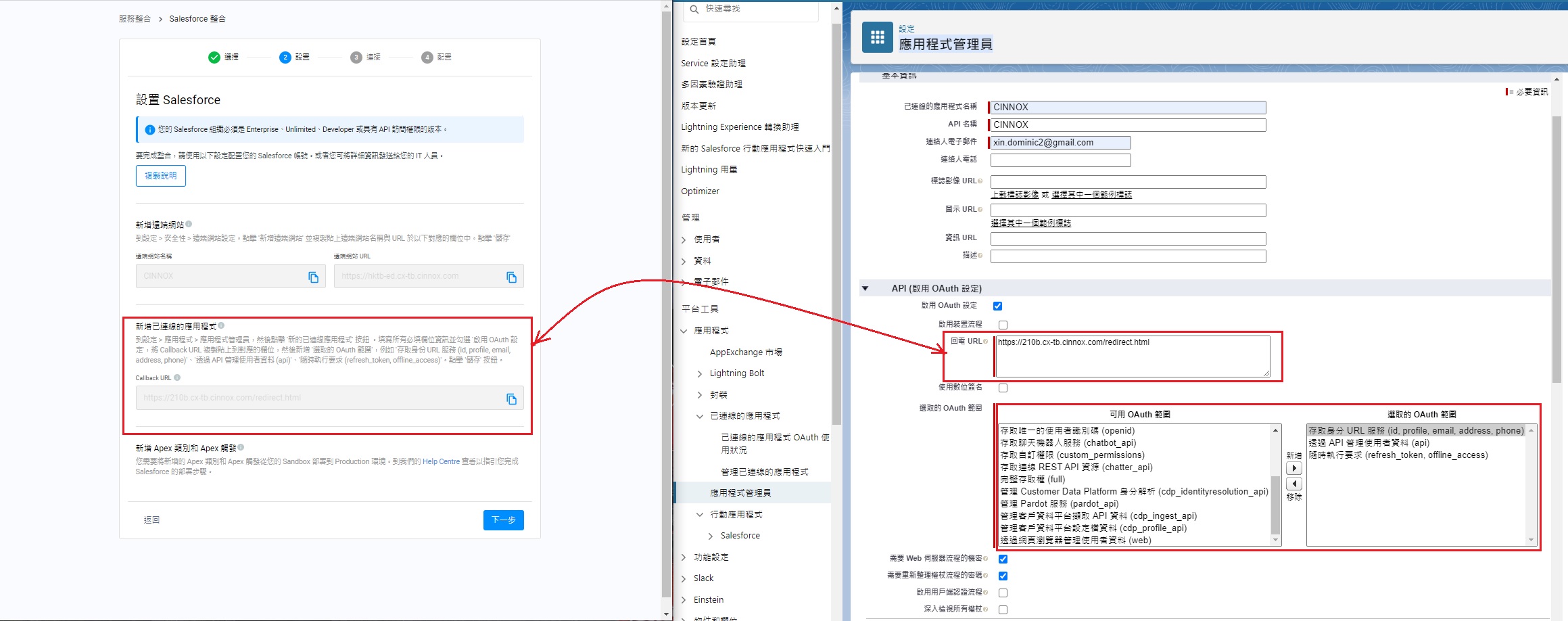
Task: Check 使用數位簽名 checkbox
Action: (1003, 388)
